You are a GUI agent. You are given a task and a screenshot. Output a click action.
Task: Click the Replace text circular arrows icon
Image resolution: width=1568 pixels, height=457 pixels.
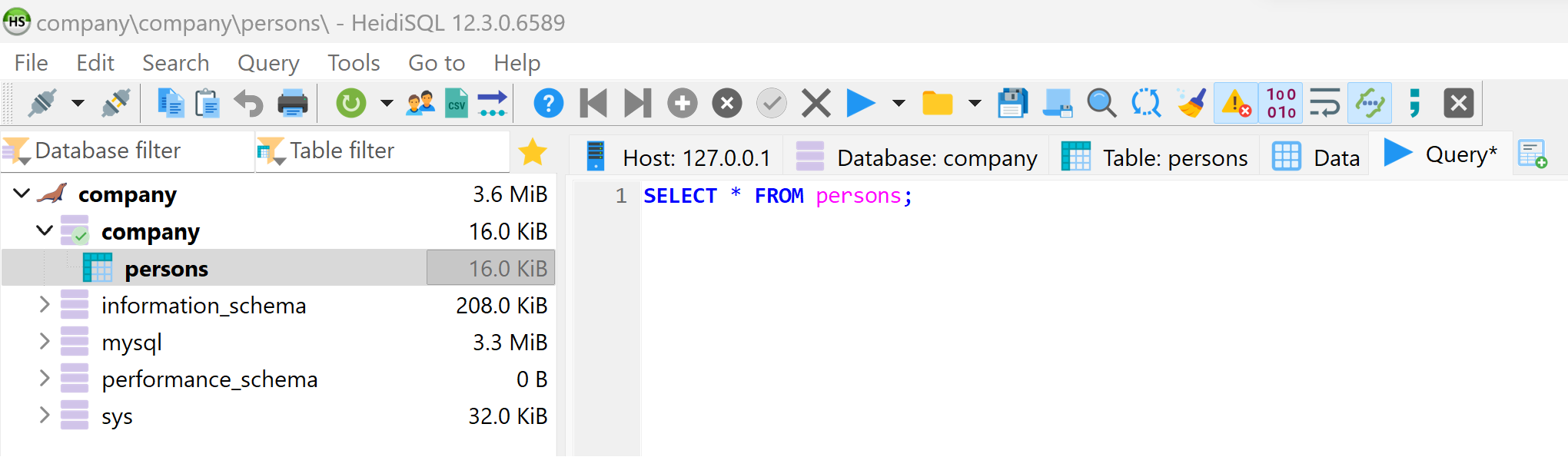pyautogui.click(x=1146, y=103)
